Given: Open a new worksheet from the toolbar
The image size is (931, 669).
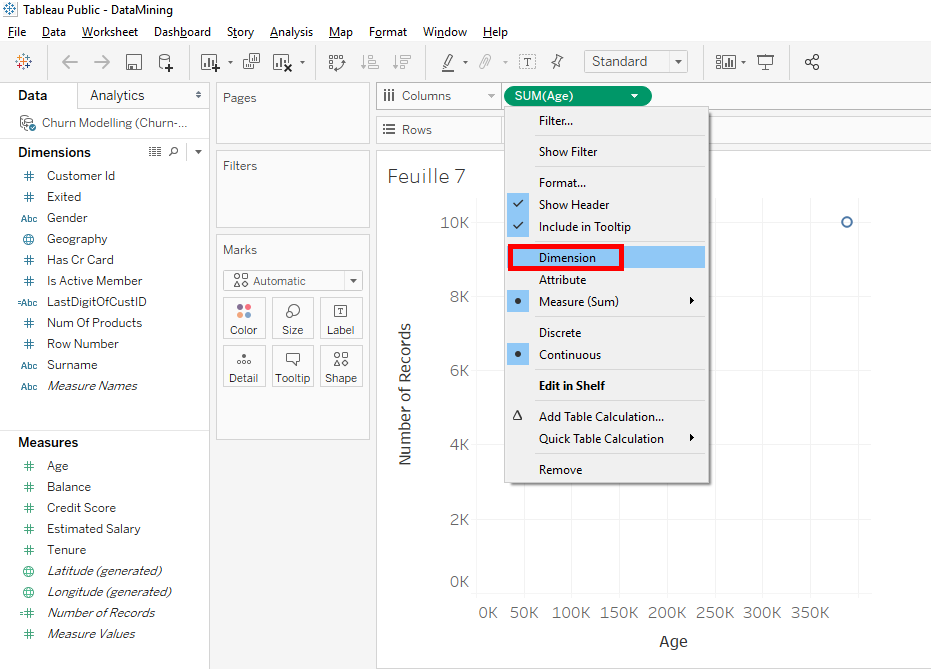Looking at the screenshot, I should pyautogui.click(x=208, y=62).
